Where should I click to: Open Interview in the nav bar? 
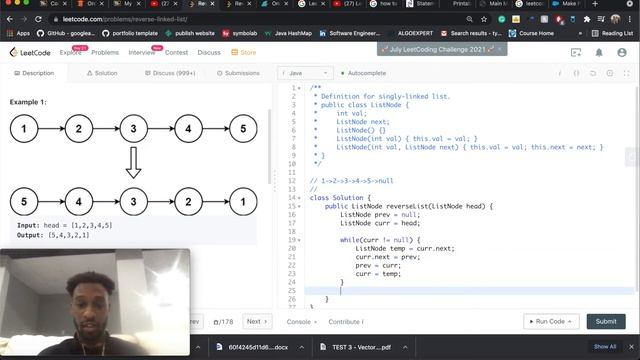[142, 53]
